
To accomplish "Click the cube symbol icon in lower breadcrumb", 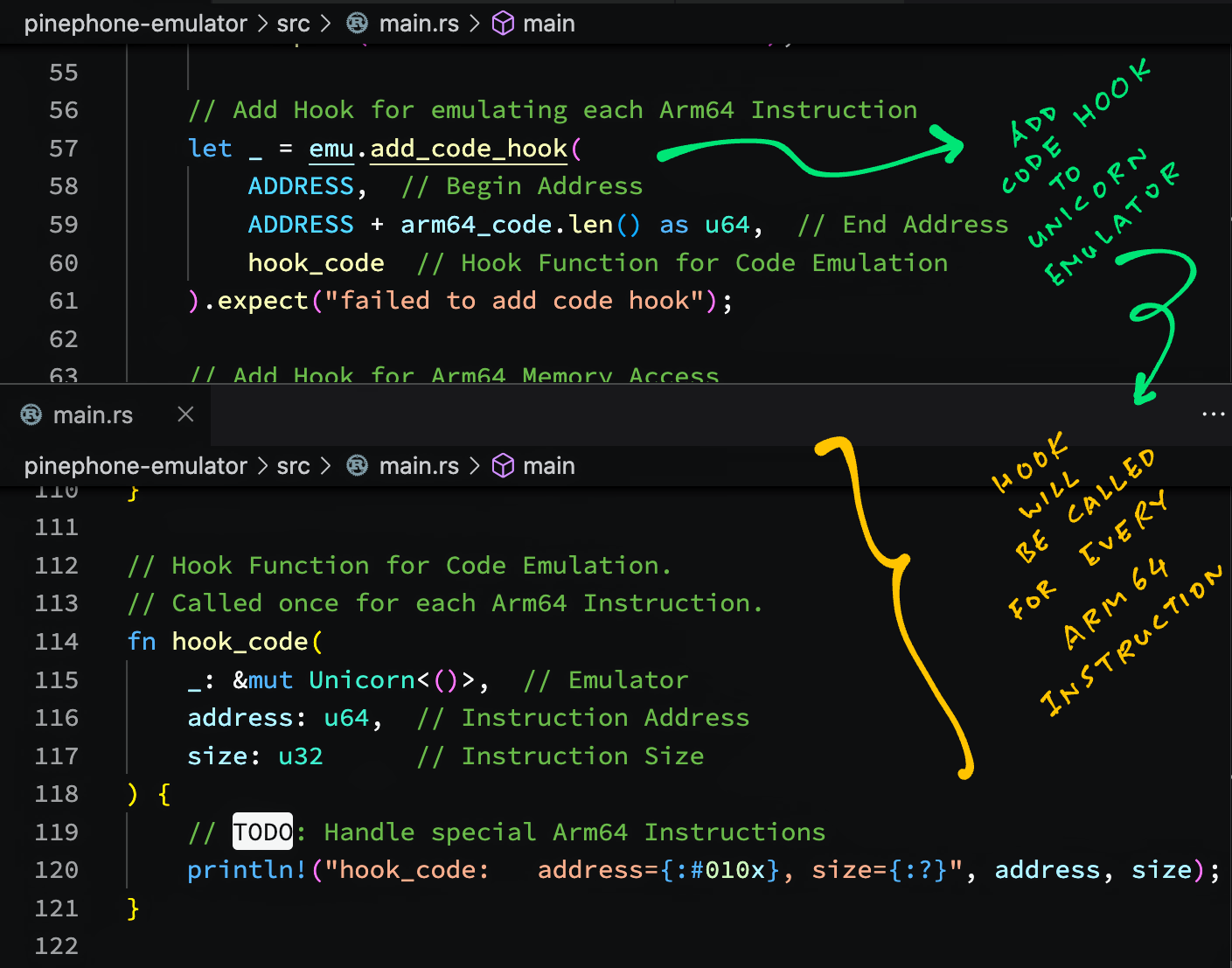I will coord(503,466).
